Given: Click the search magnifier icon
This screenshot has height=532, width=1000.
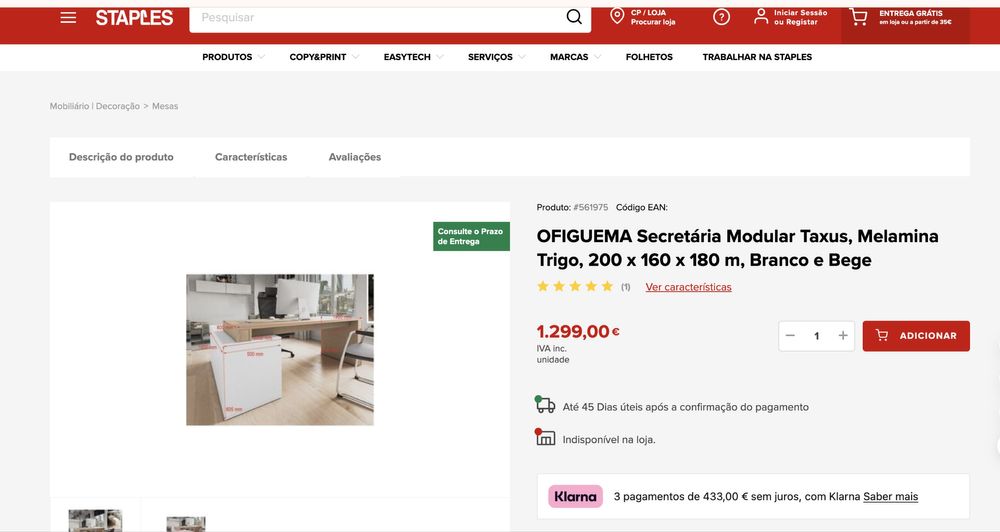Looking at the screenshot, I should [574, 17].
